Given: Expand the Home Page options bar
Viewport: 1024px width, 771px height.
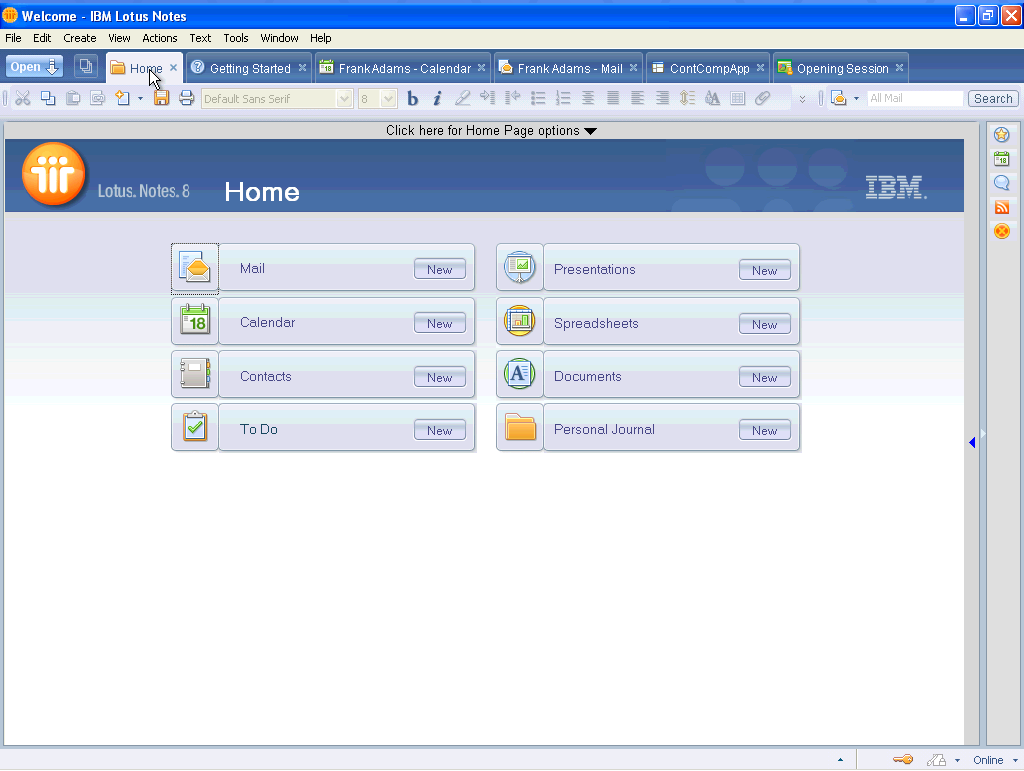Looking at the screenshot, I should click(490, 131).
